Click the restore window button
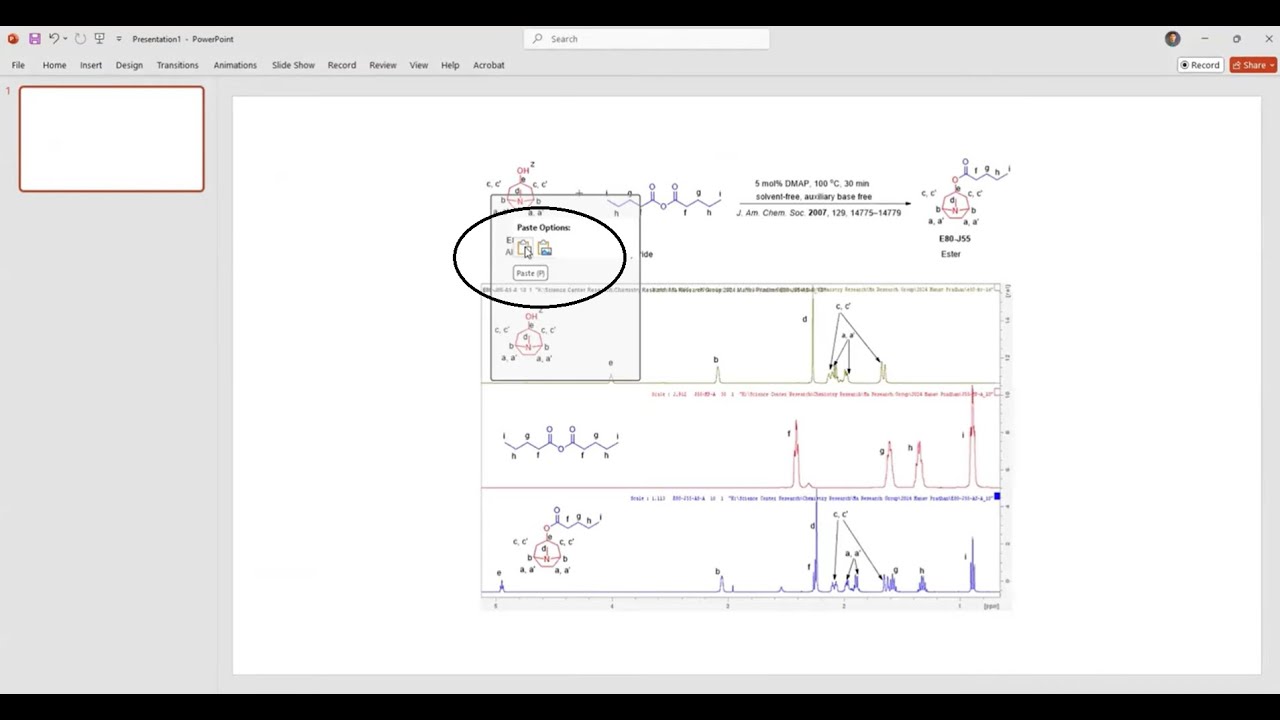 click(1237, 39)
